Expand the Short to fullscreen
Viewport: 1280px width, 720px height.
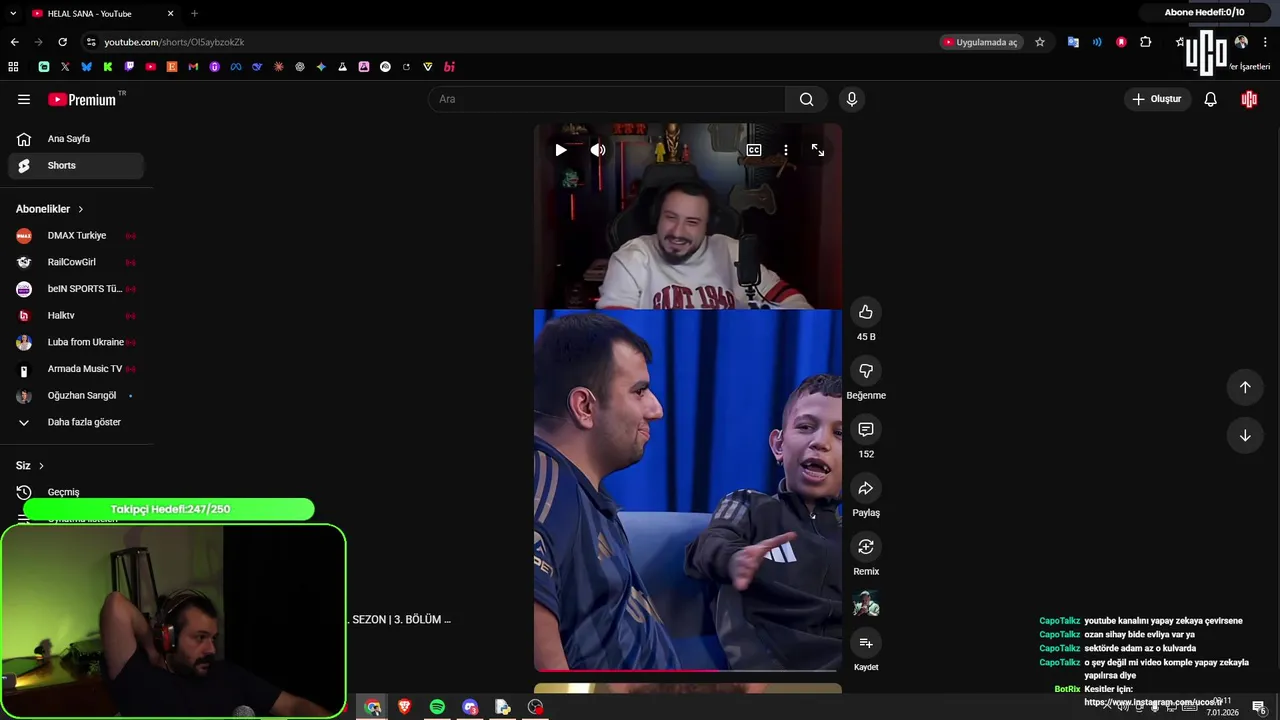(x=818, y=150)
